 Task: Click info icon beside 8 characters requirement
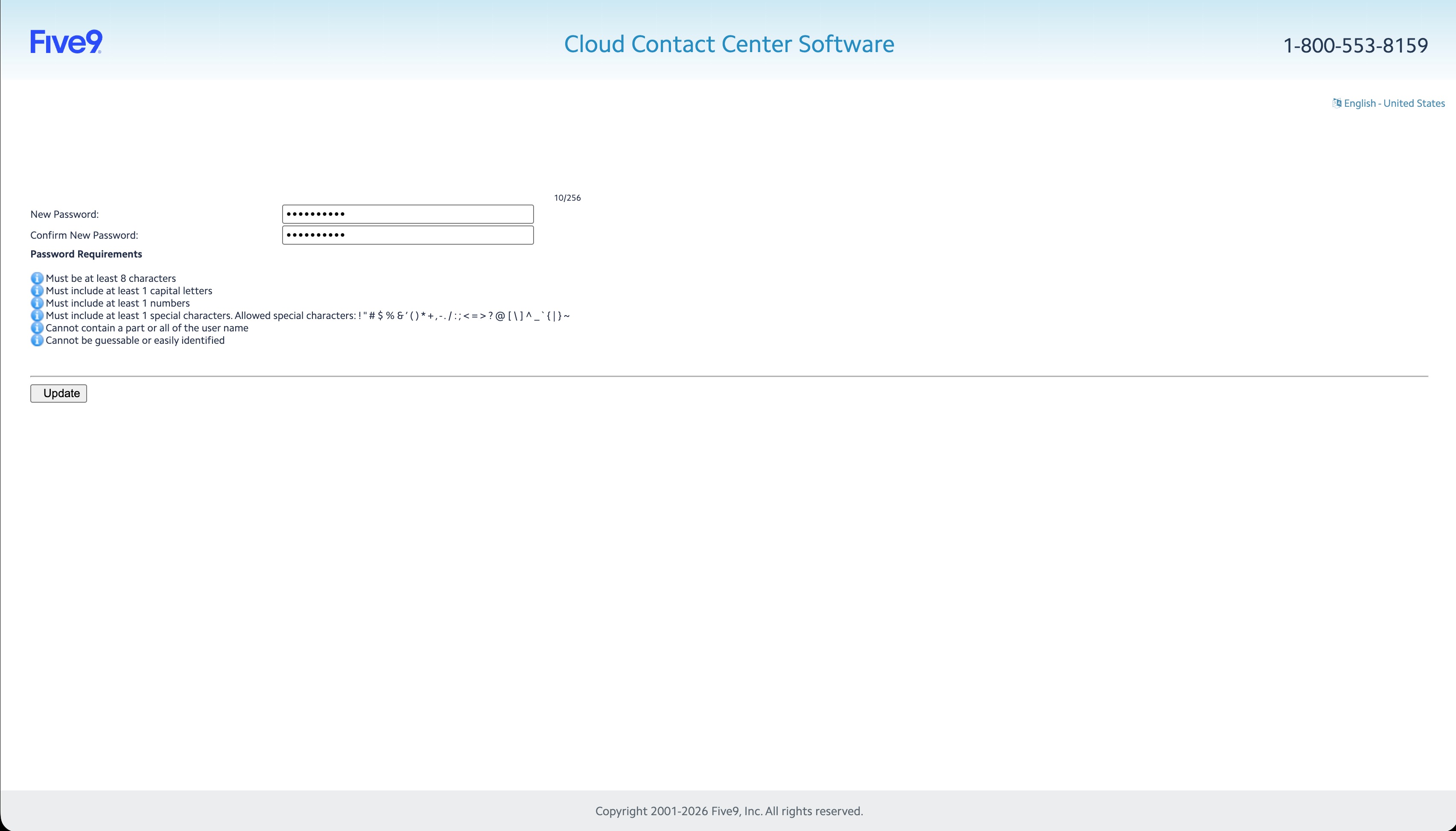coord(37,278)
